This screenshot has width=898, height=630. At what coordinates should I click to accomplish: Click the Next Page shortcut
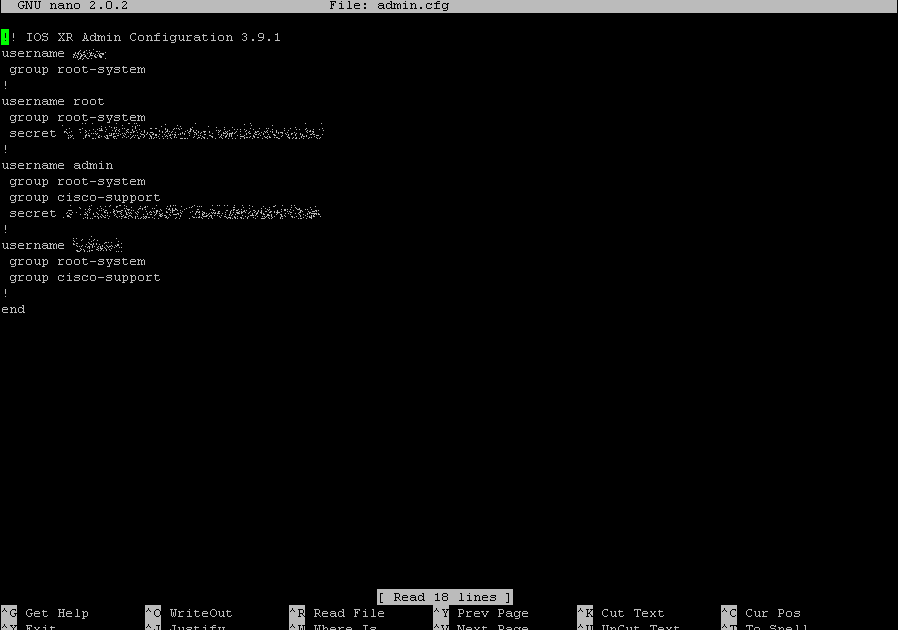[x=492, y=628]
